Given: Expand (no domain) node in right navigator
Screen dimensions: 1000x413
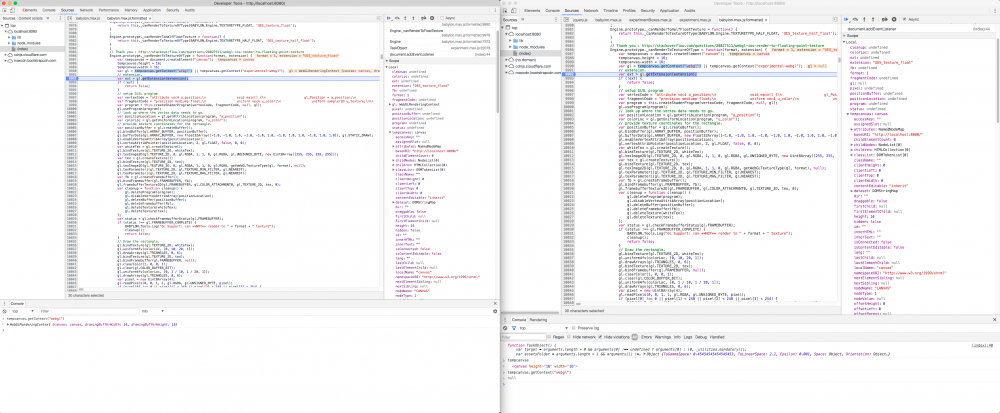Looking at the screenshot, I should coord(506,60).
